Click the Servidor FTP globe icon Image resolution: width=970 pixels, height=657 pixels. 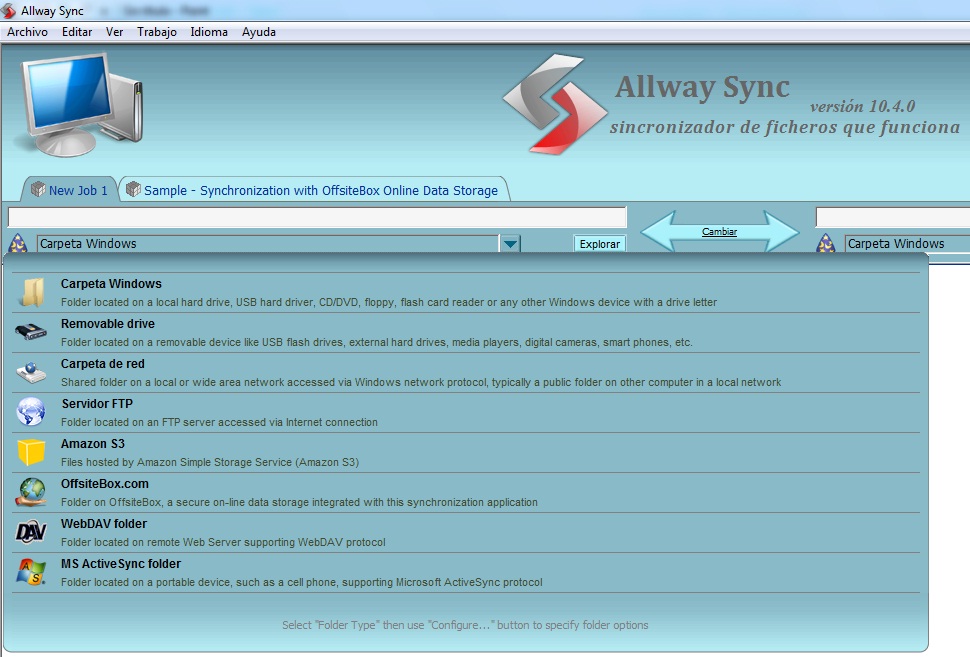31,412
